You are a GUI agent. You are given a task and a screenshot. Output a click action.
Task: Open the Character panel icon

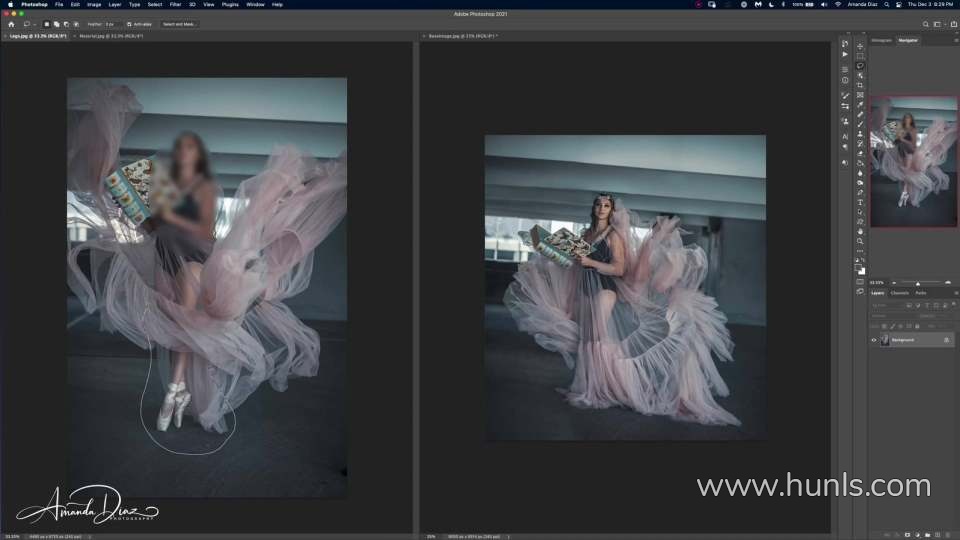[845, 137]
